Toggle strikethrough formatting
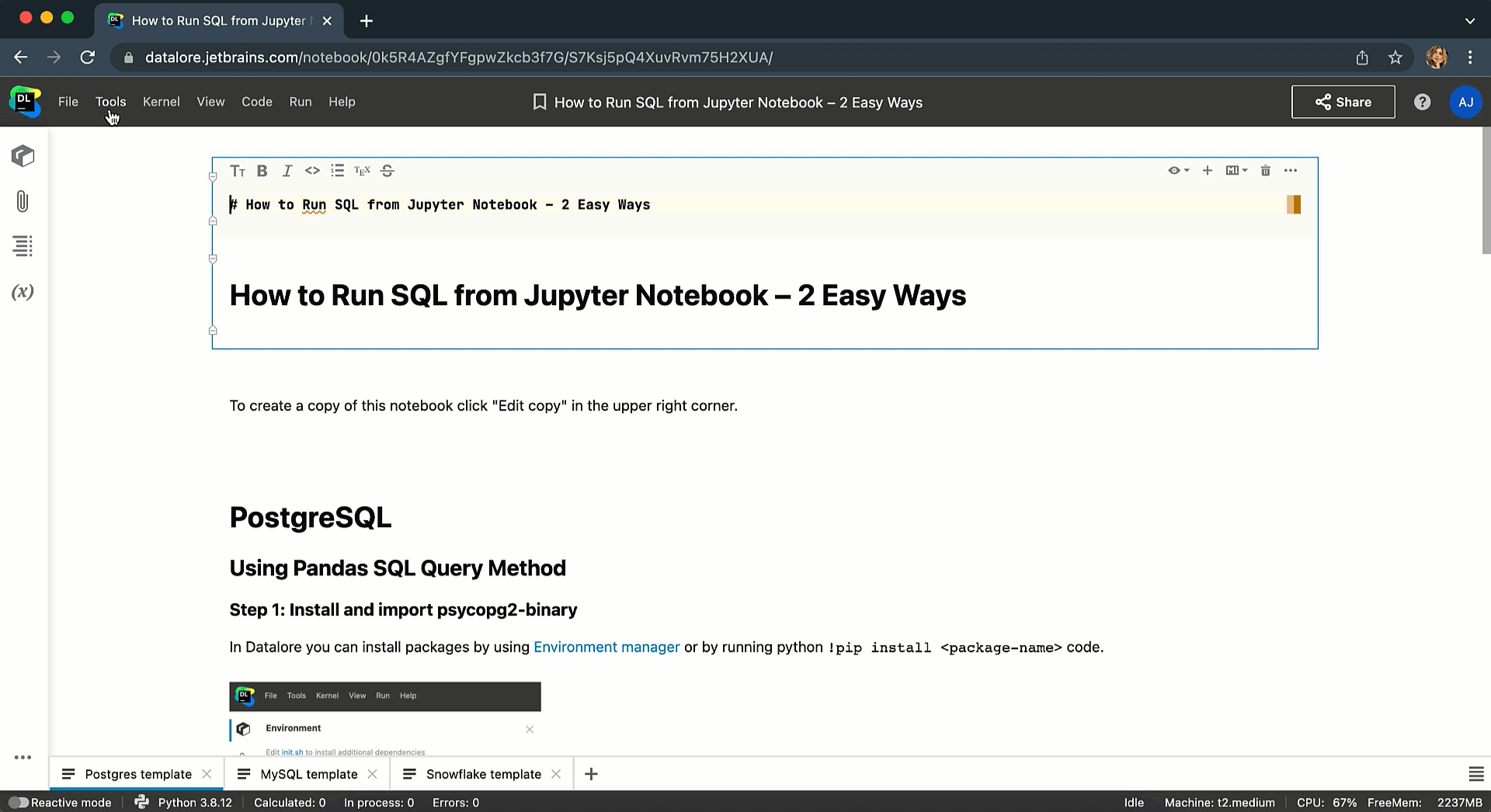Image resolution: width=1491 pixels, height=812 pixels. click(x=388, y=171)
